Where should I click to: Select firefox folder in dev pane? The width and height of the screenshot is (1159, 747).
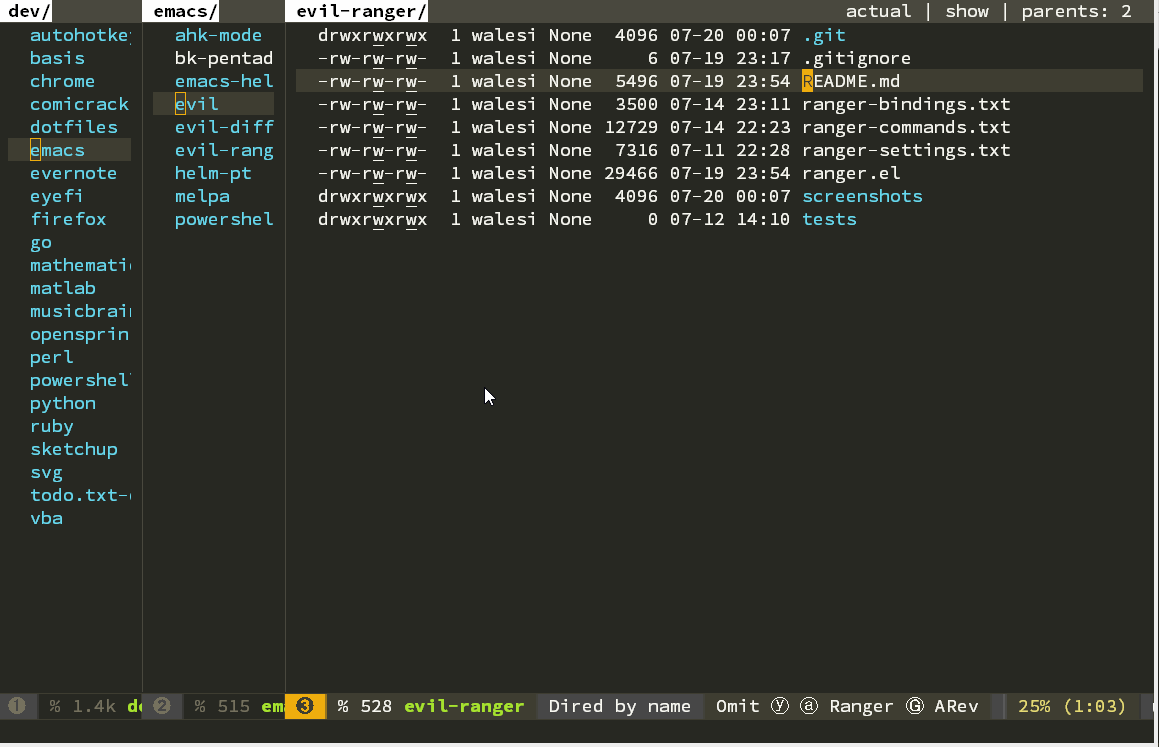click(x=68, y=219)
